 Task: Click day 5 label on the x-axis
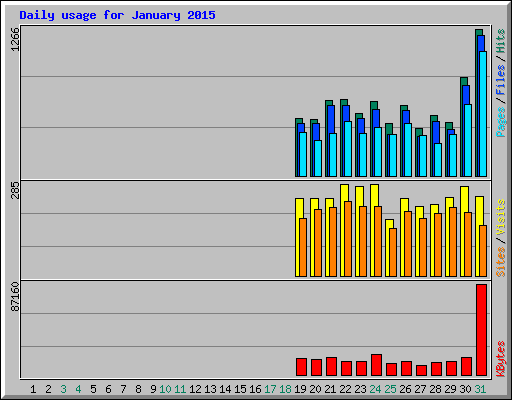pyautogui.click(x=93, y=389)
